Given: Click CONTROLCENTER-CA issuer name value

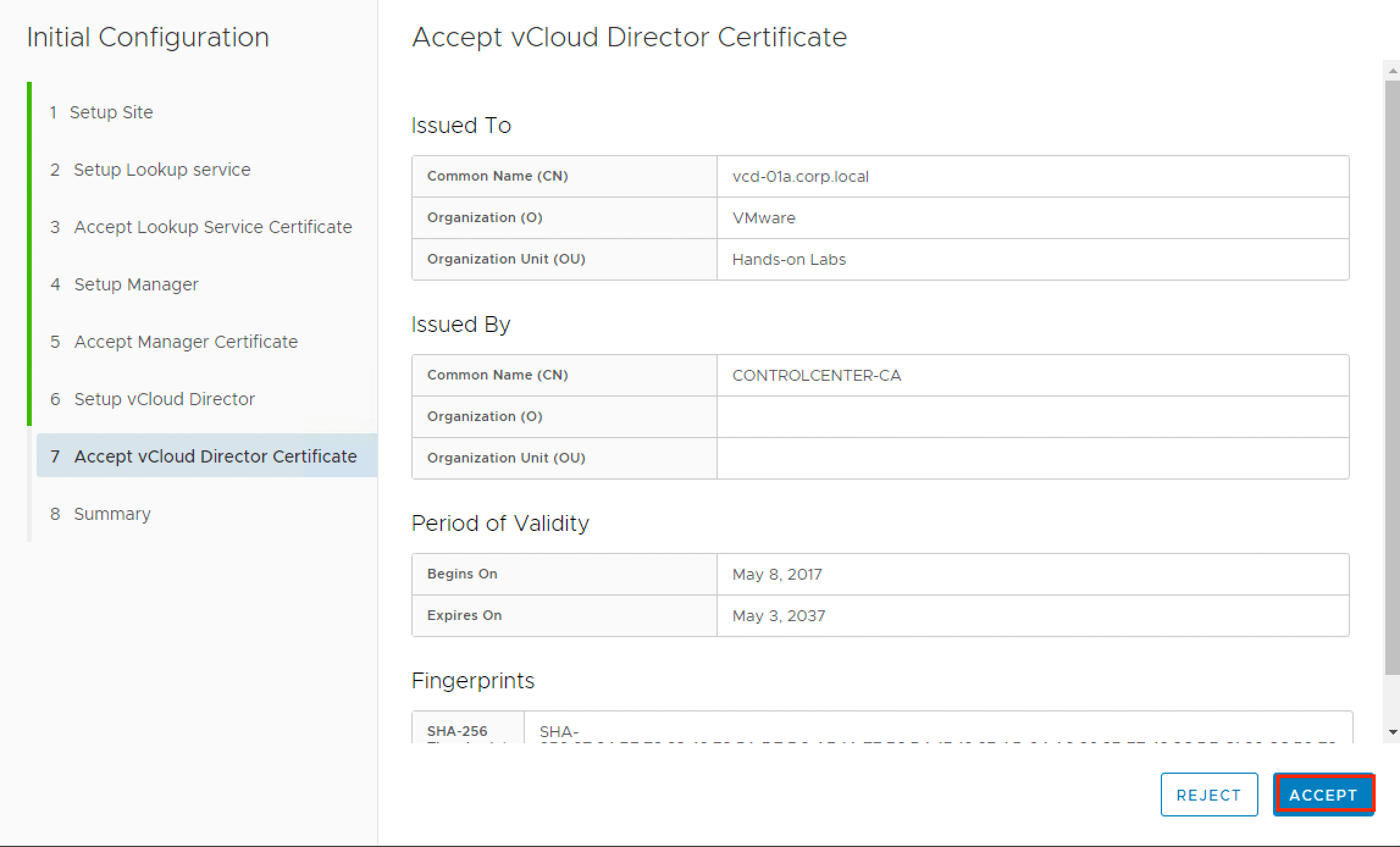Looking at the screenshot, I should pos(816,375).
